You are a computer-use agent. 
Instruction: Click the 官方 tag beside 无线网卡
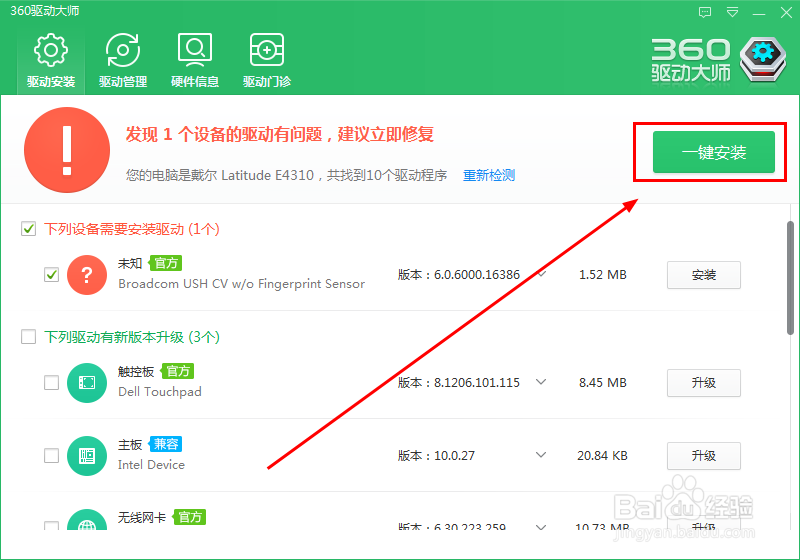tap(190, 517)
